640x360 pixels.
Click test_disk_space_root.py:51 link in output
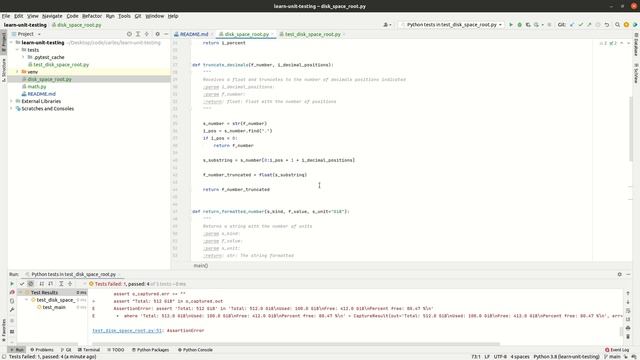[x=127, y=331]
